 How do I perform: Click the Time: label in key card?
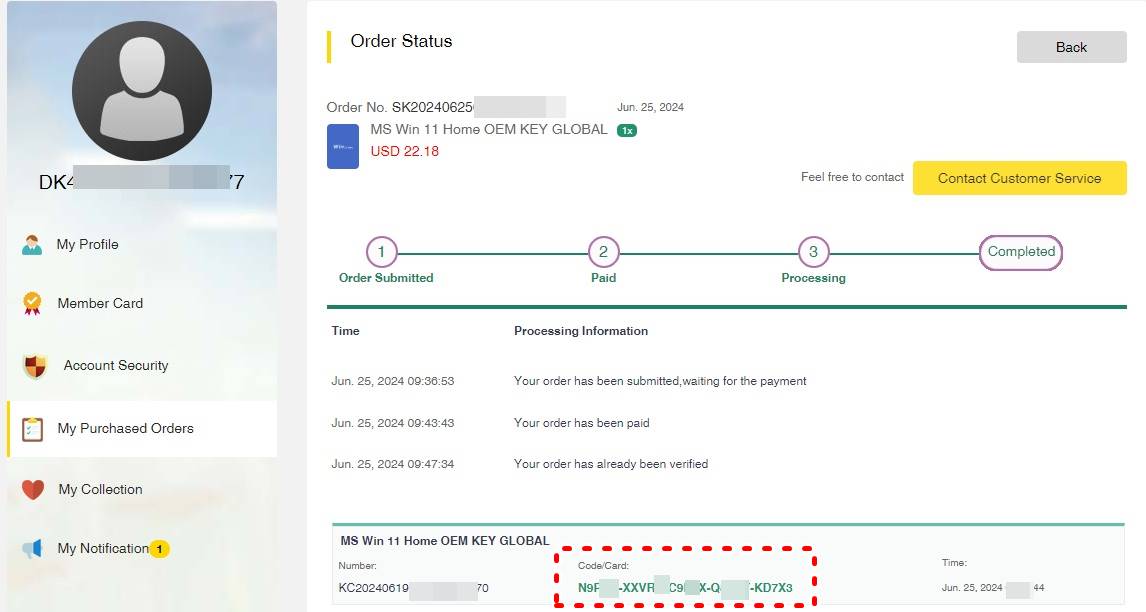tap(954, 562)
